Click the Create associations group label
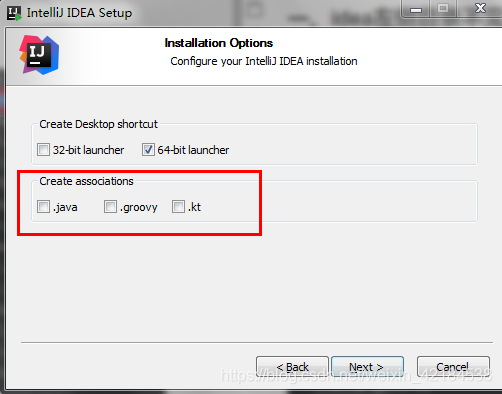 coord(86,181)
